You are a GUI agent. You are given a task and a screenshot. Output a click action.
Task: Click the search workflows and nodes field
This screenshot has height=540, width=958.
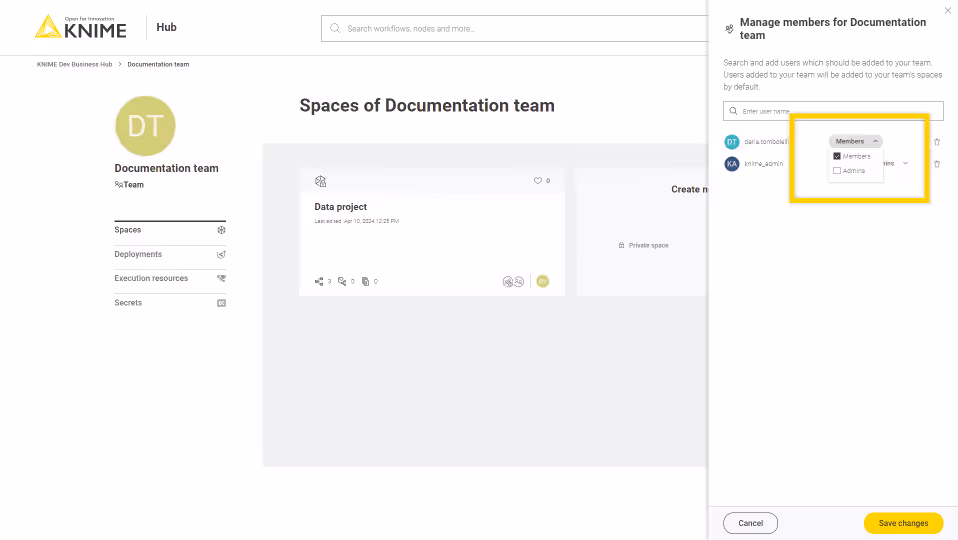[x=514, y=29]
